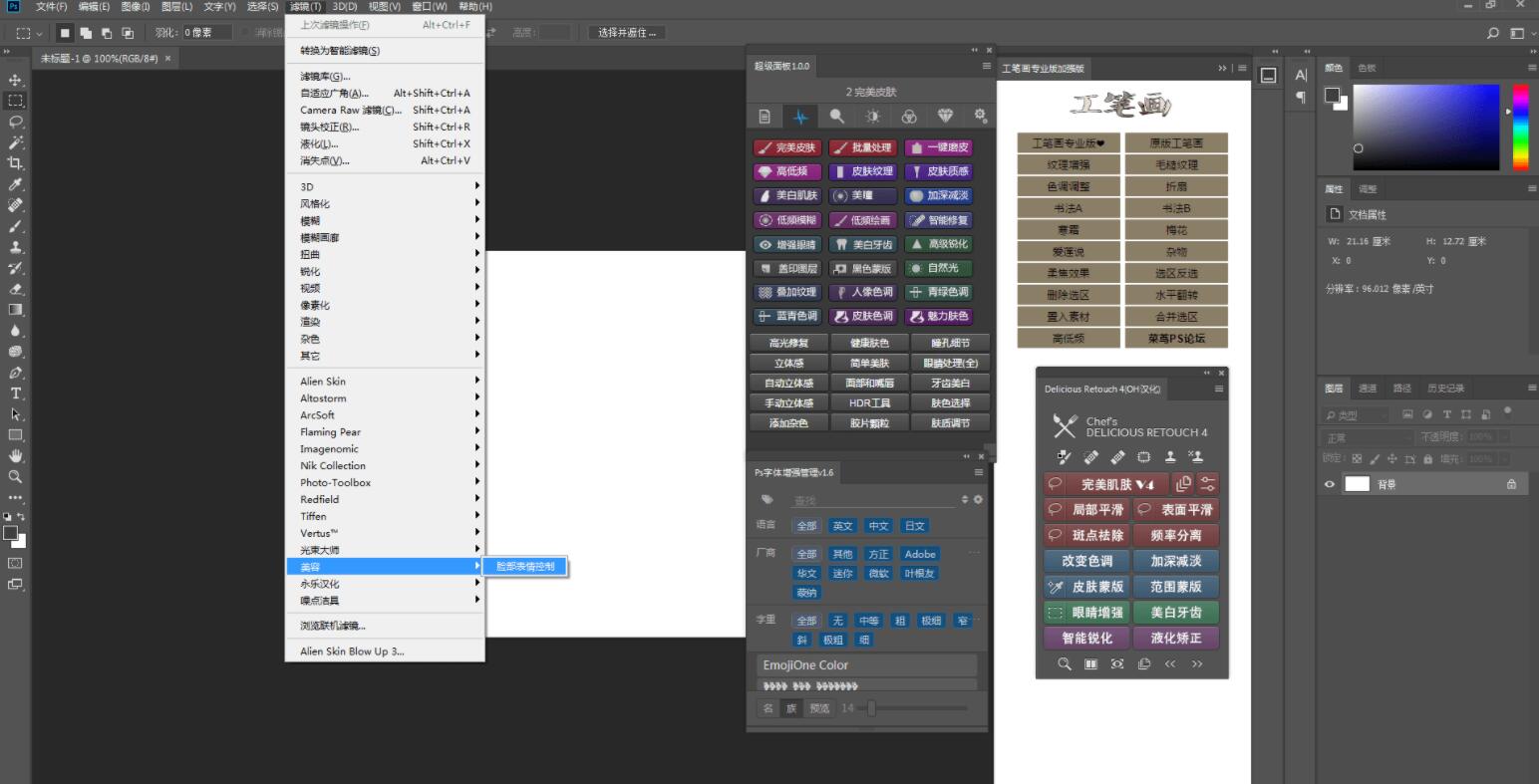Click 脸部表情控制 submenu item
Viewport: 1539px width, 784px height.
[525, 566]
